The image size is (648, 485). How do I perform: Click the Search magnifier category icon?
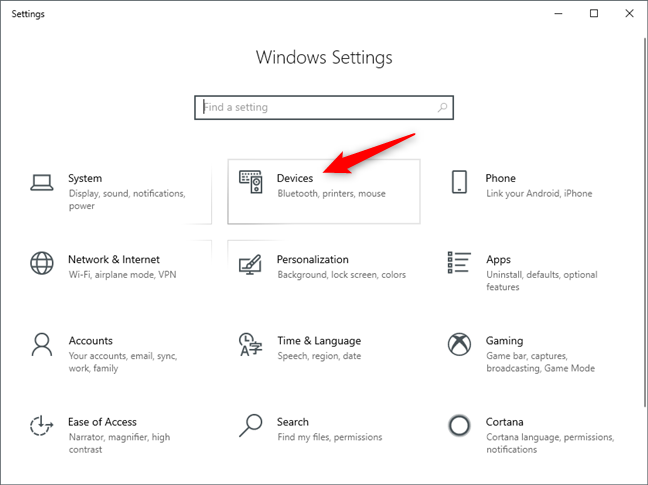point(250,426)
